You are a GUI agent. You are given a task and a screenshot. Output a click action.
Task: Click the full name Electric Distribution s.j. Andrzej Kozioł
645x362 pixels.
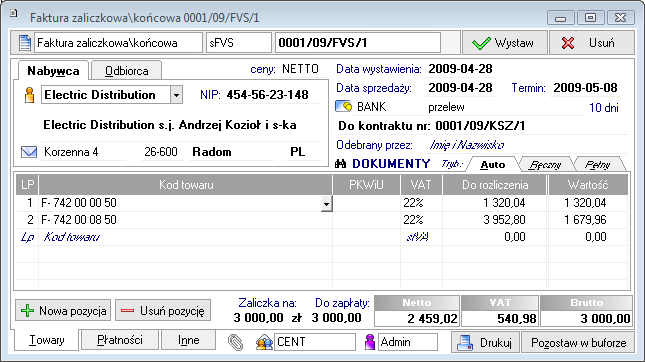(170, 125)
